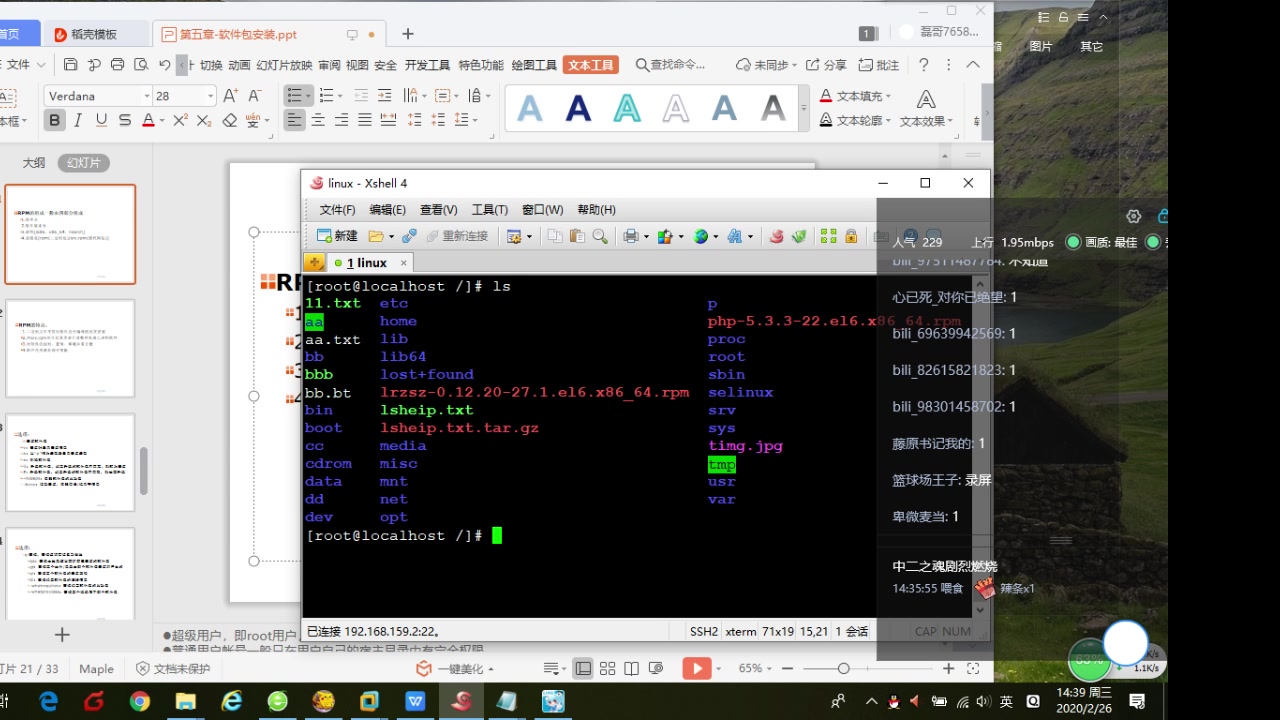This screenshot has width=1280, height=720.
Task: Click the Xshell globe encoding icon
Action: [701, 236]
